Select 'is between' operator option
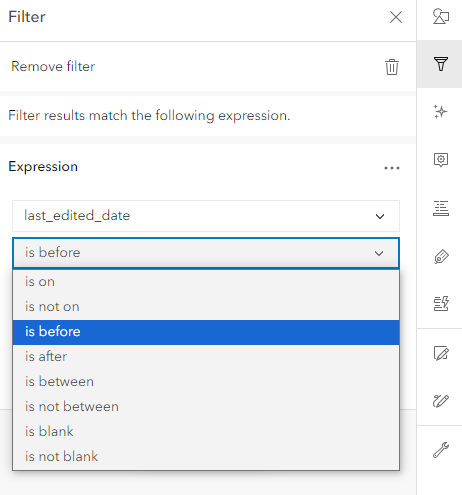This screenshot has height=495, width=462. click(206, 382)
